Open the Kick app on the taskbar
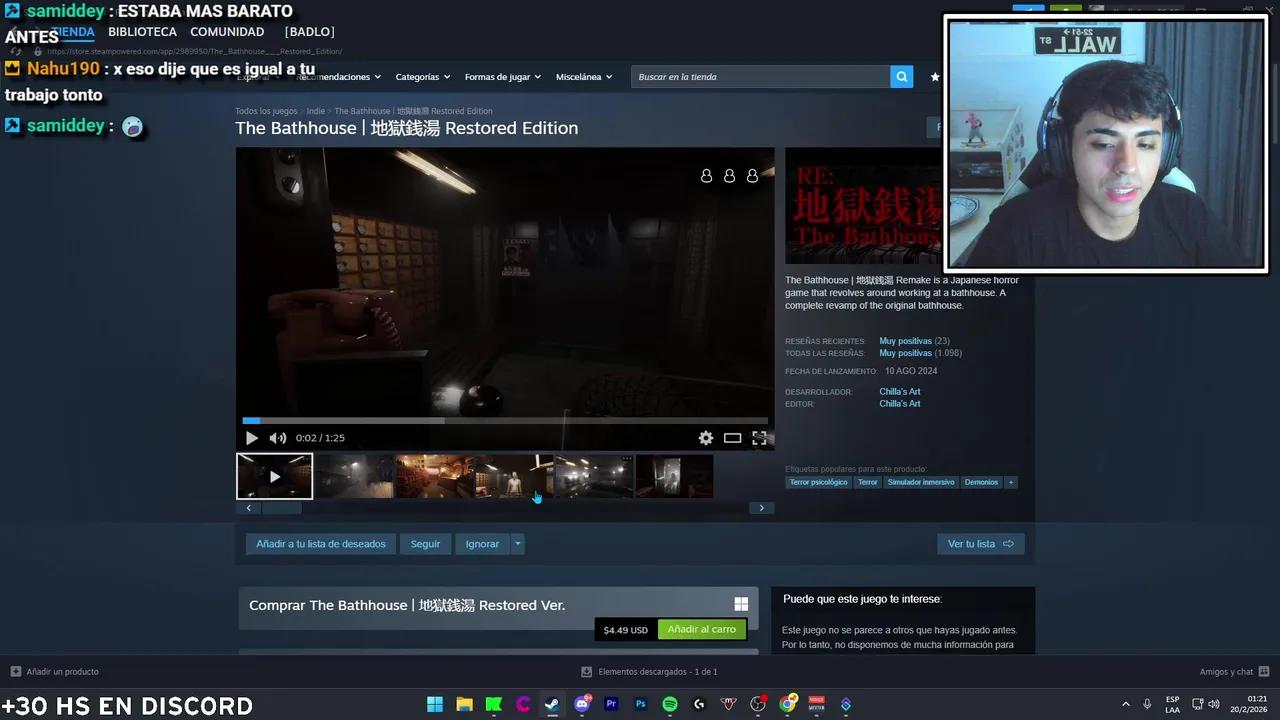1280x720 pixels. (x=494, y=704)
